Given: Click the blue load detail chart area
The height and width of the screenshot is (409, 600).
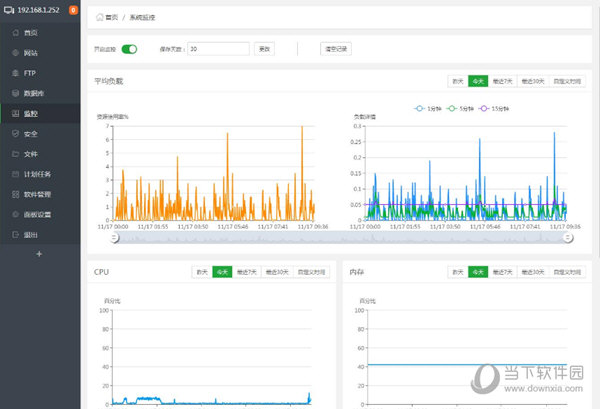Looking at the screenshot, I should coord(466,173).
